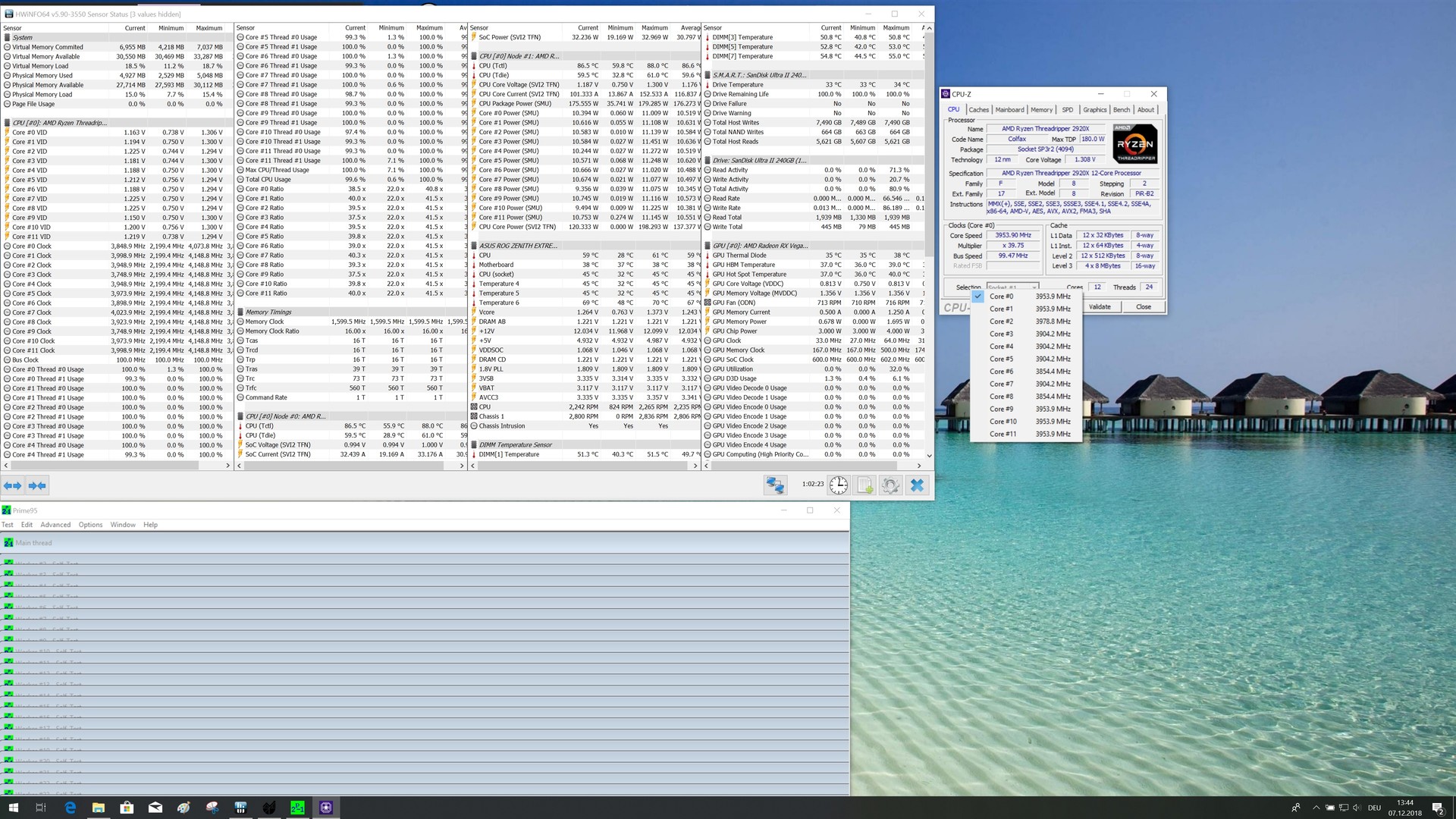Open taskbar clock showing 13:44

coord(1405,808)
